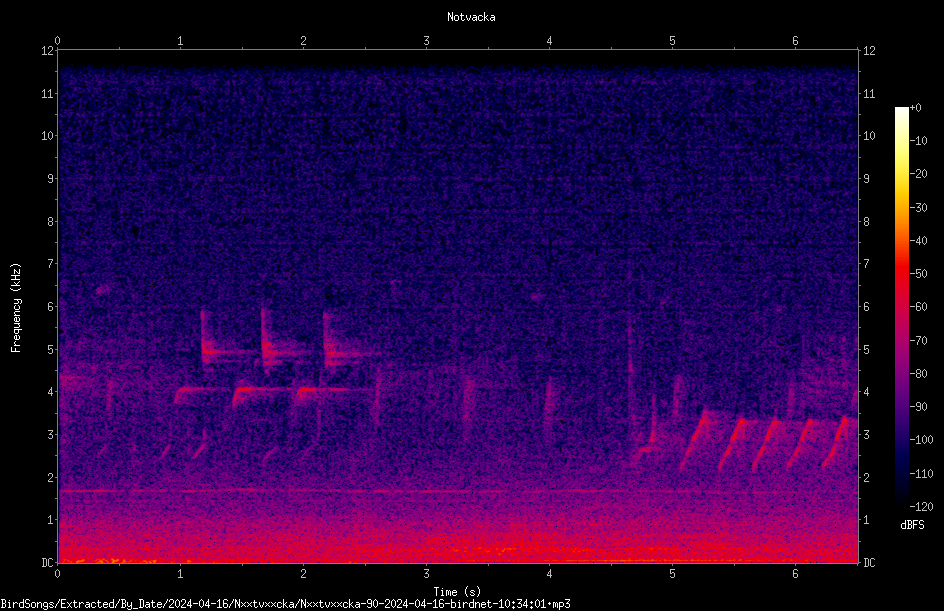Click the DC label on left axis
The width and height of the screenshot is (944, 611).
pyautogui.click(x=48, y=562)
